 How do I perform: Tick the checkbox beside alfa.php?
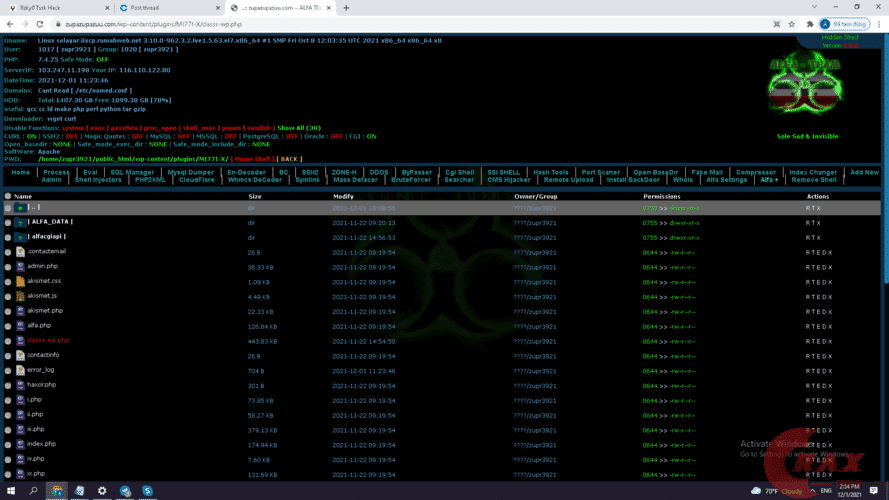(8, 326)
